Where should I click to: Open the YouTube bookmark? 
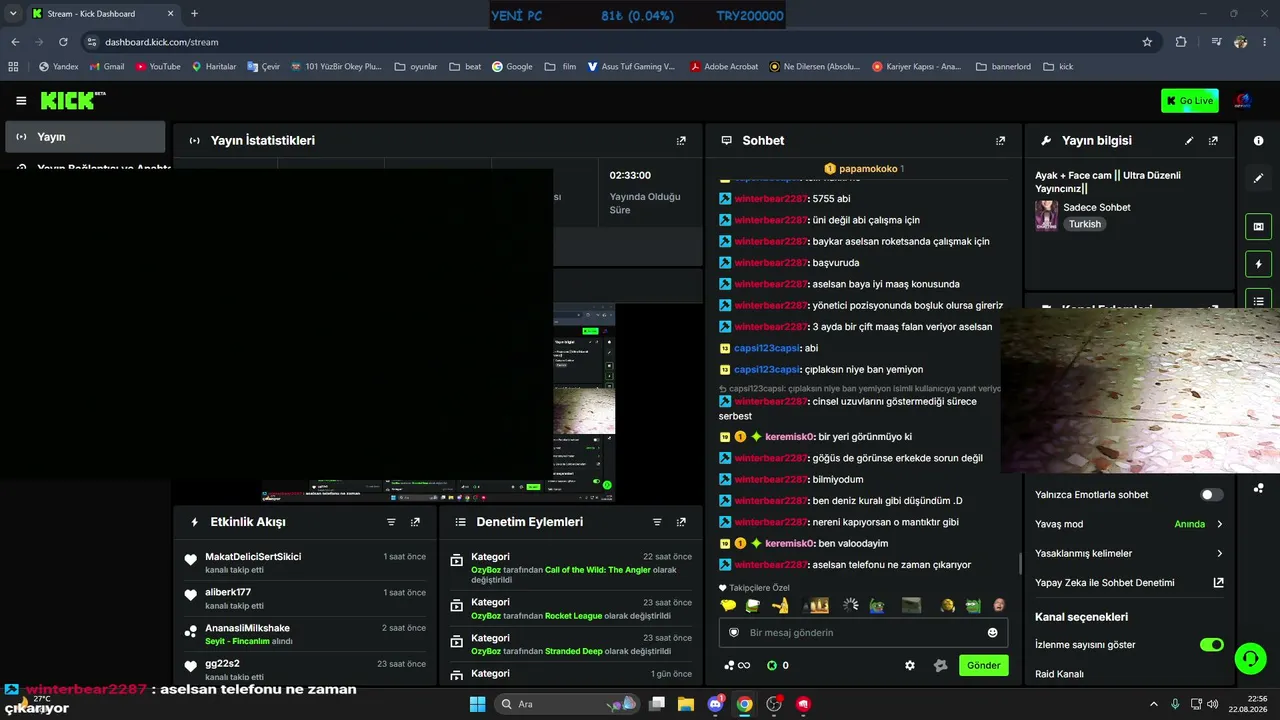click(x=158, y=67)
